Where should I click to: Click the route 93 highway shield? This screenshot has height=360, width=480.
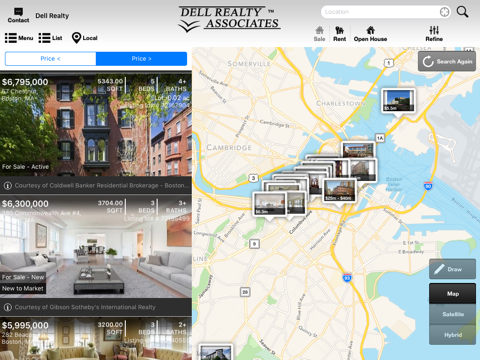coord(347,277)
